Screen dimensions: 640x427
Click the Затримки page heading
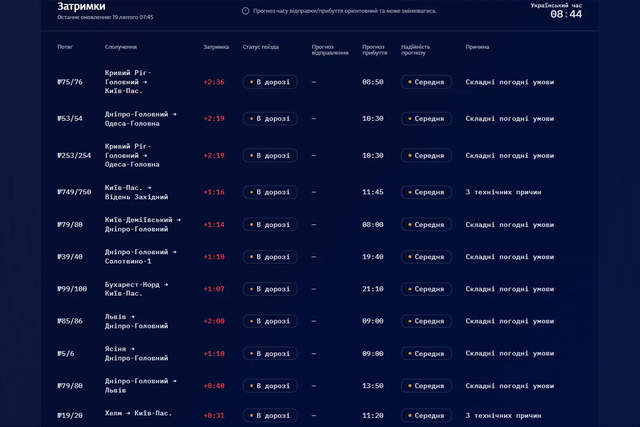coord(81,6)
